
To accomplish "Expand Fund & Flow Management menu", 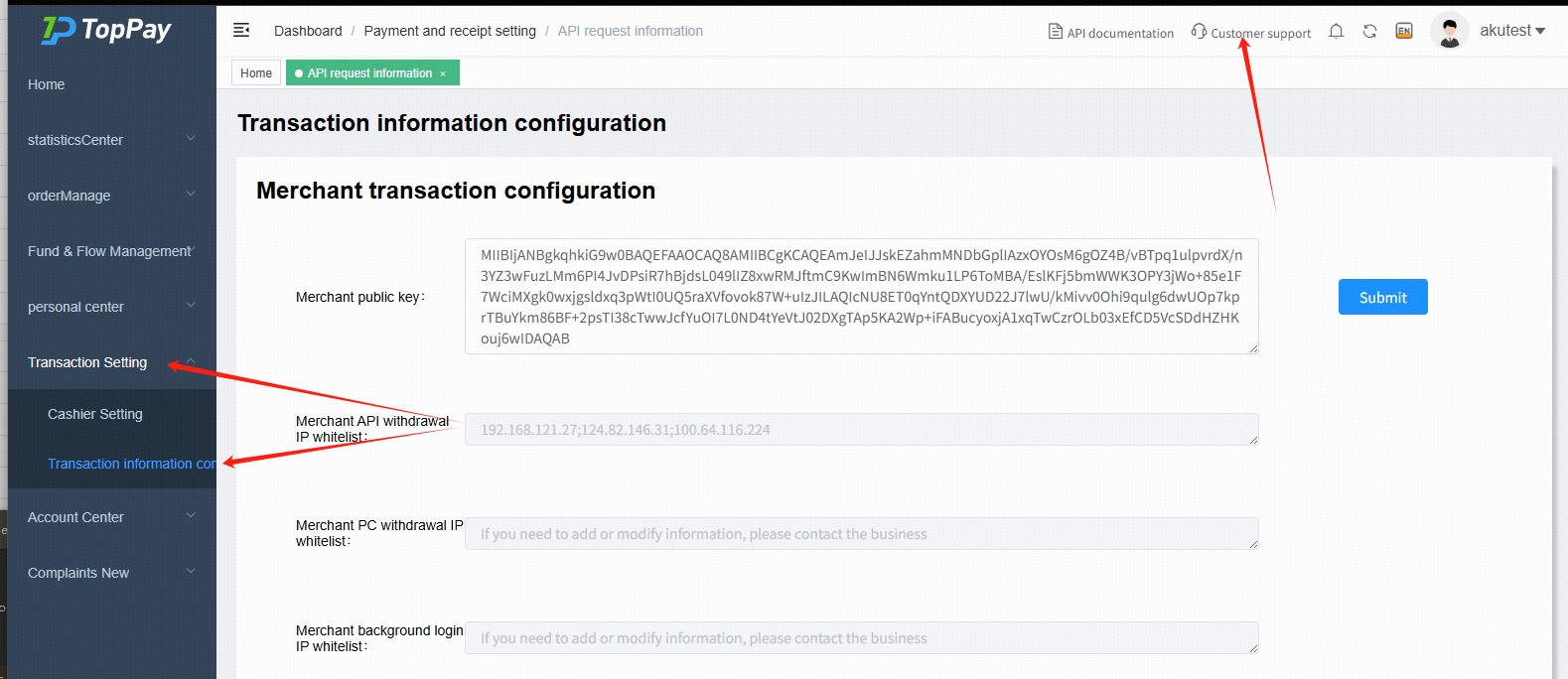I will point(112,251).
